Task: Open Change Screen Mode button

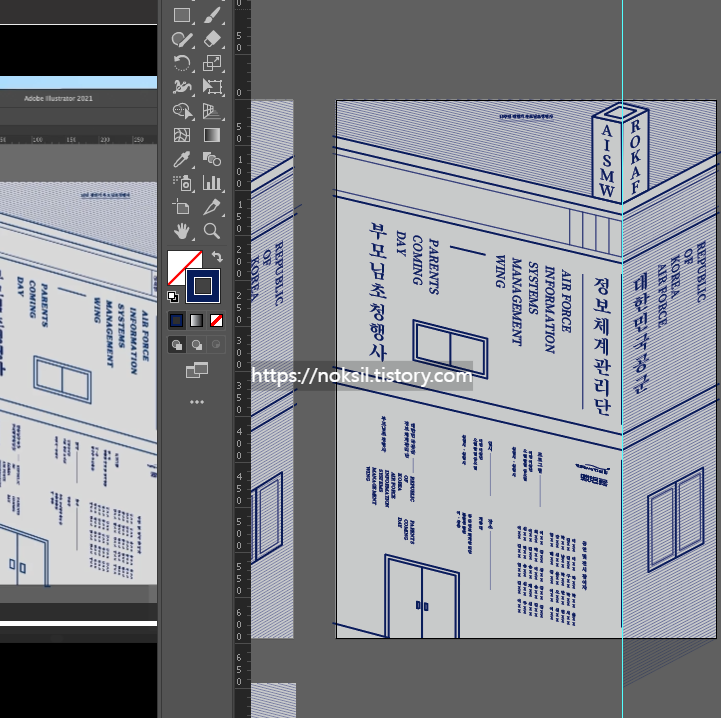Action: 197,370
